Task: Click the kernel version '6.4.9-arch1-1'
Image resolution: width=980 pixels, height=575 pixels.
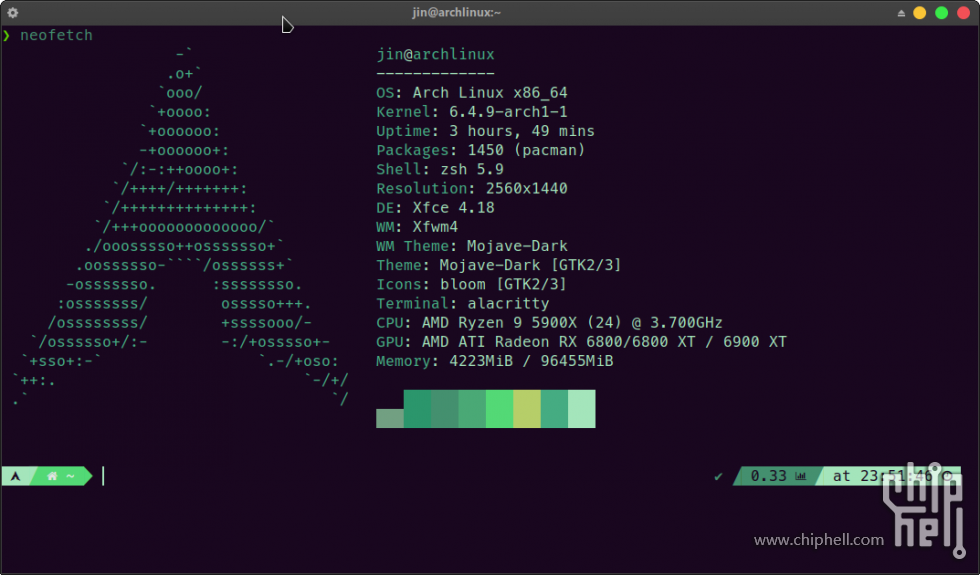Action: (508, 112)
